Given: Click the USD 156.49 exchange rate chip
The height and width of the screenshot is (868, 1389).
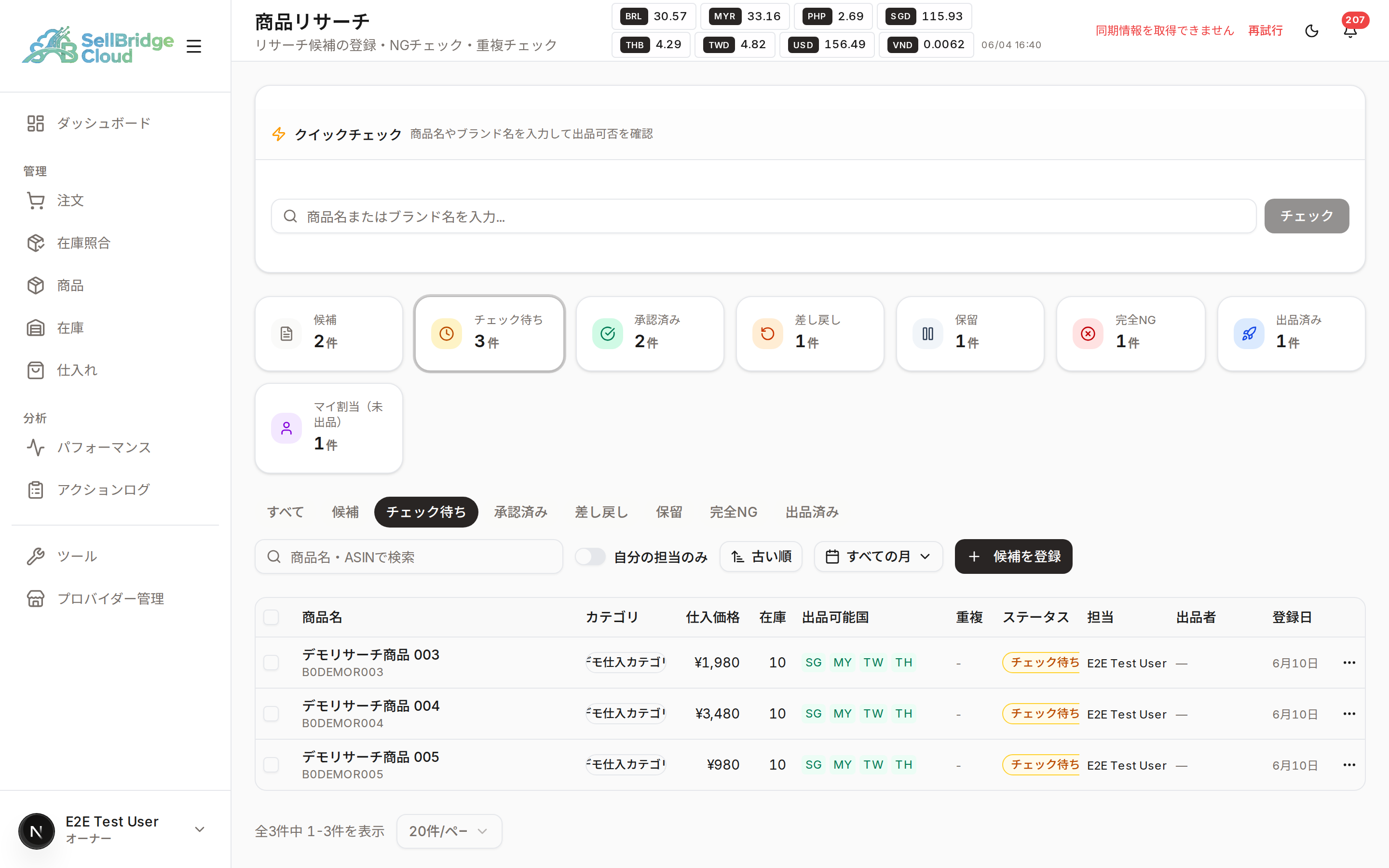Looking at the screenshot, I should point(827,44).
